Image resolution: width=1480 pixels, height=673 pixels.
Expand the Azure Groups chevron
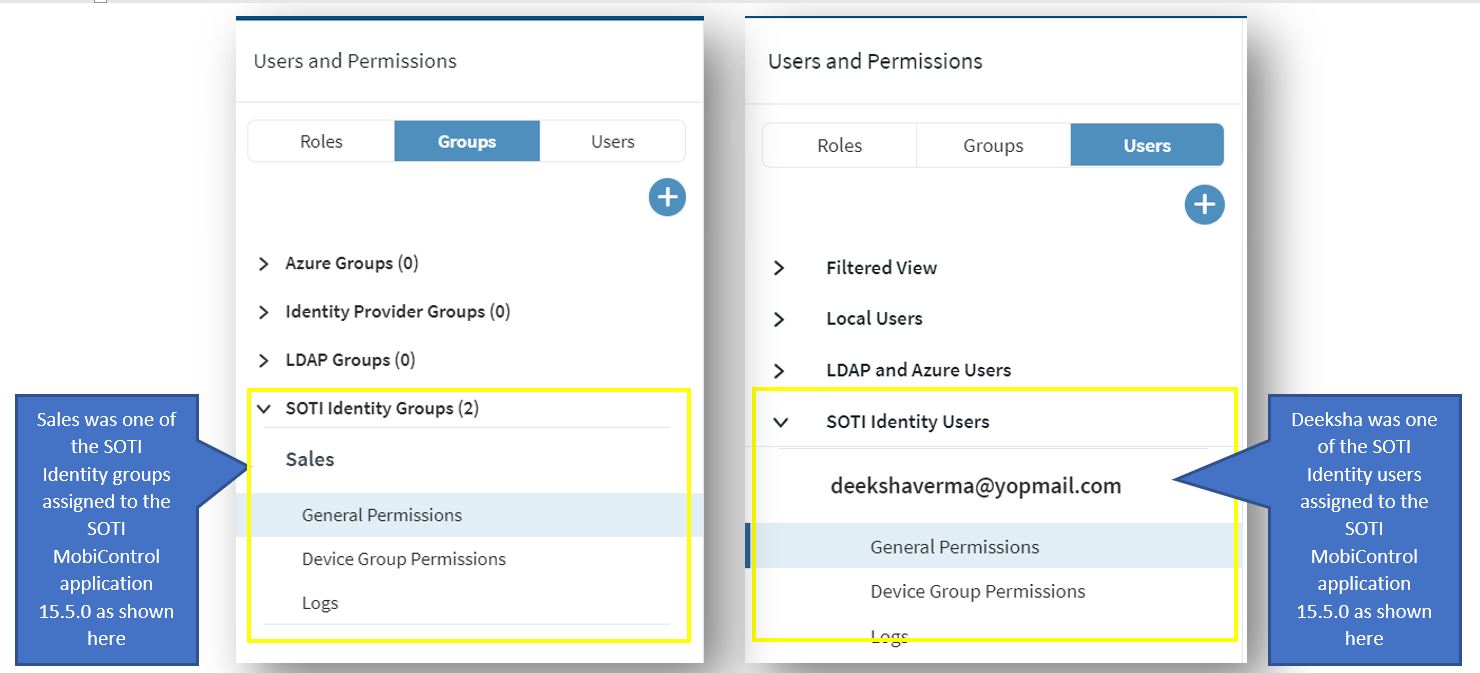pos(264,264)
